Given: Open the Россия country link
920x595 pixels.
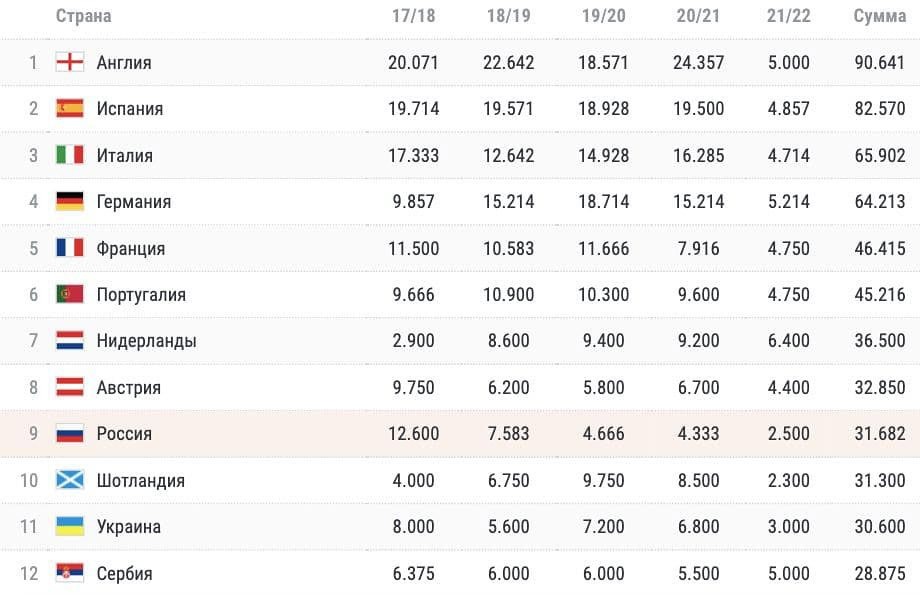Looking at the screenshot, I should click(x=124, y=434).
